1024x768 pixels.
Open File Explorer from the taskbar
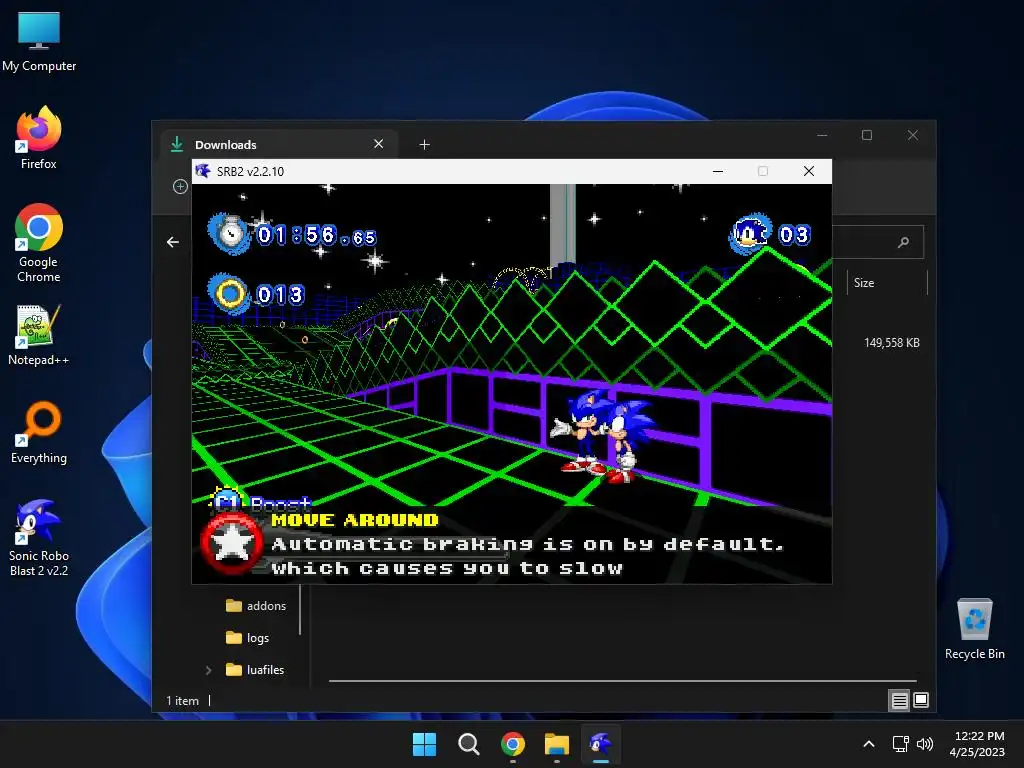pyautogui.click(x=556, y=744)
